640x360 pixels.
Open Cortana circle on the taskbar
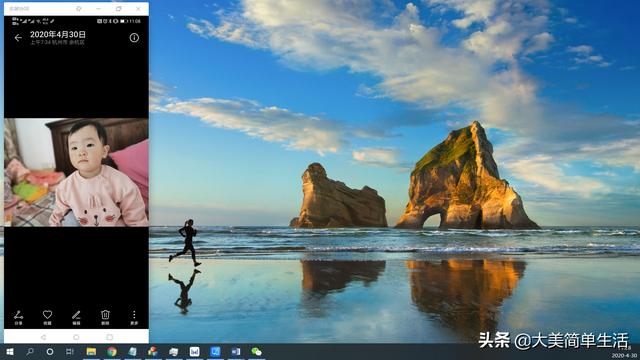coord(50,351)
